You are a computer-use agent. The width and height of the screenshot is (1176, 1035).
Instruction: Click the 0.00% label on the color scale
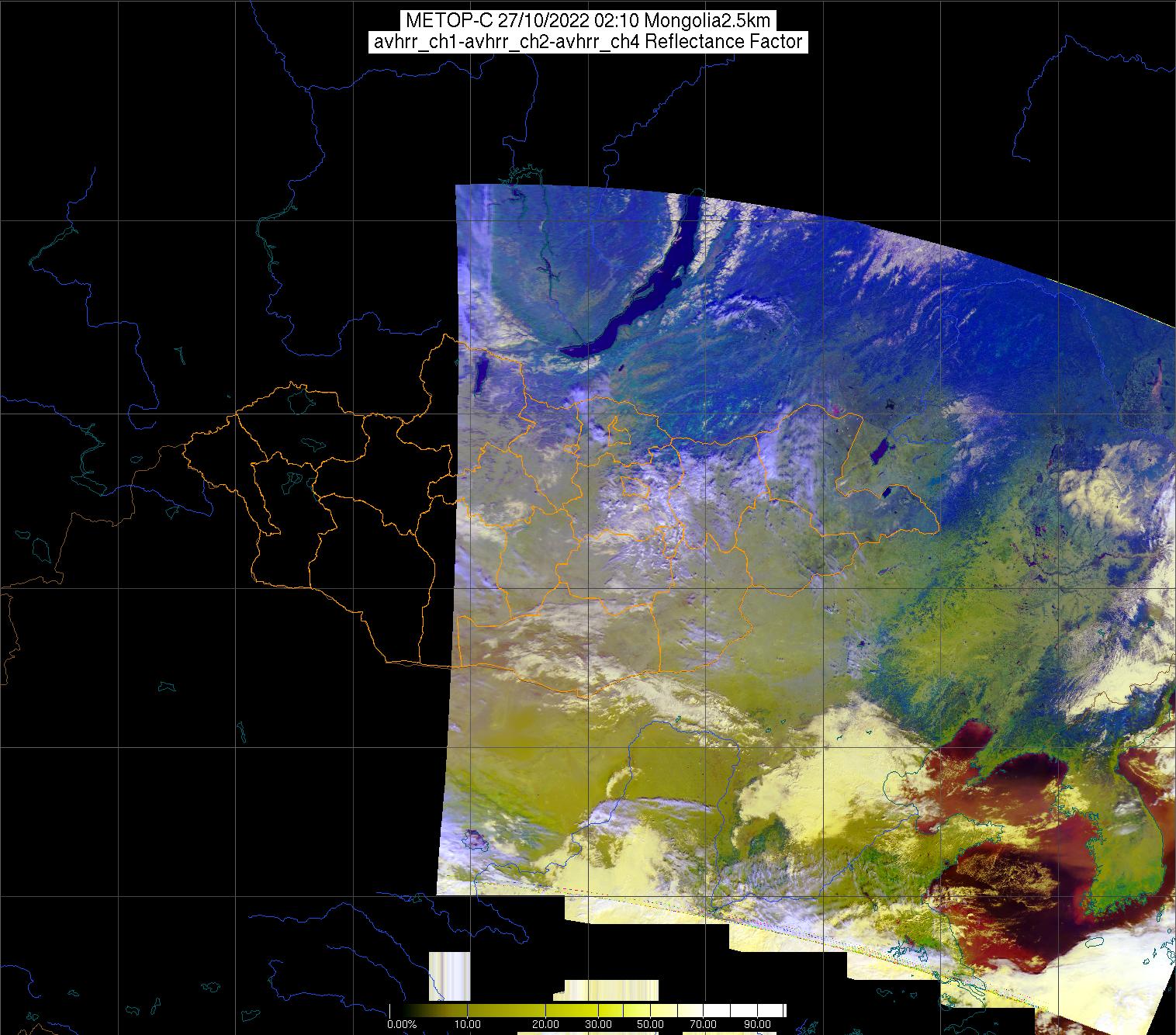coord(402,1025)
